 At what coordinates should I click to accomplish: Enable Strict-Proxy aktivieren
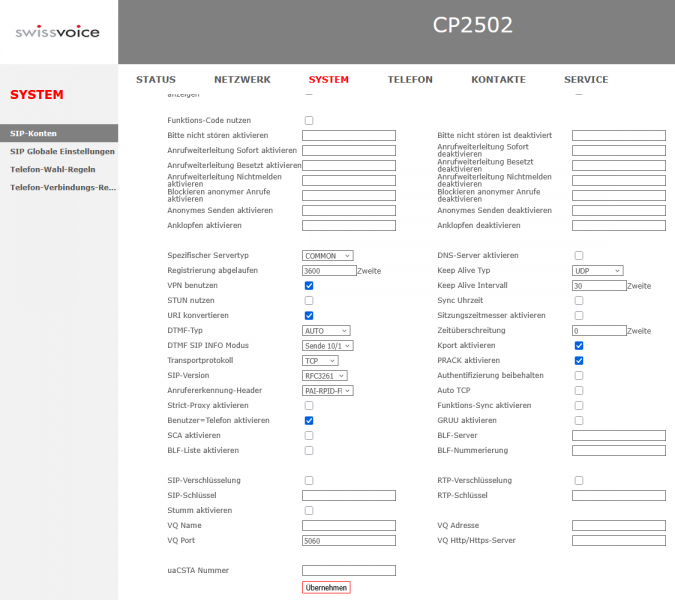tap(309, 405)
